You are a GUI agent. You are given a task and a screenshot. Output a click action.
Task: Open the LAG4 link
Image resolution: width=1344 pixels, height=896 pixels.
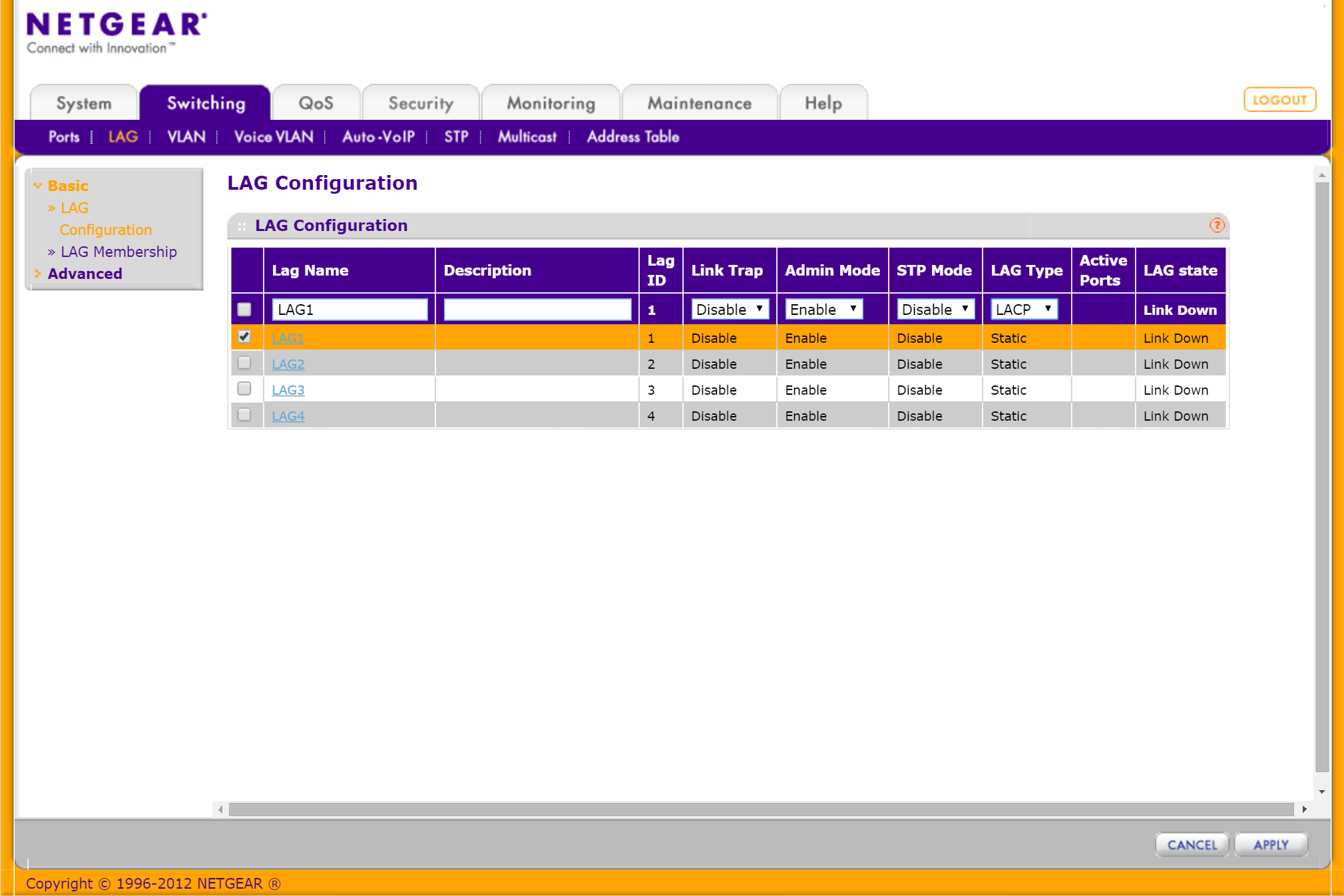tap(288, 416)
